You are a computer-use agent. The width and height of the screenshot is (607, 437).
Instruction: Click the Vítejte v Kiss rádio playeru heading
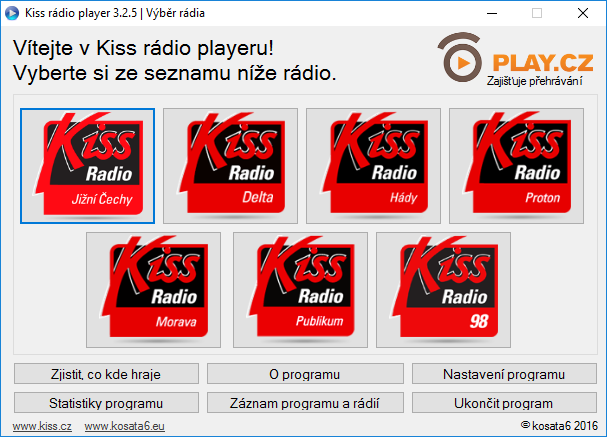coord(144,48)
